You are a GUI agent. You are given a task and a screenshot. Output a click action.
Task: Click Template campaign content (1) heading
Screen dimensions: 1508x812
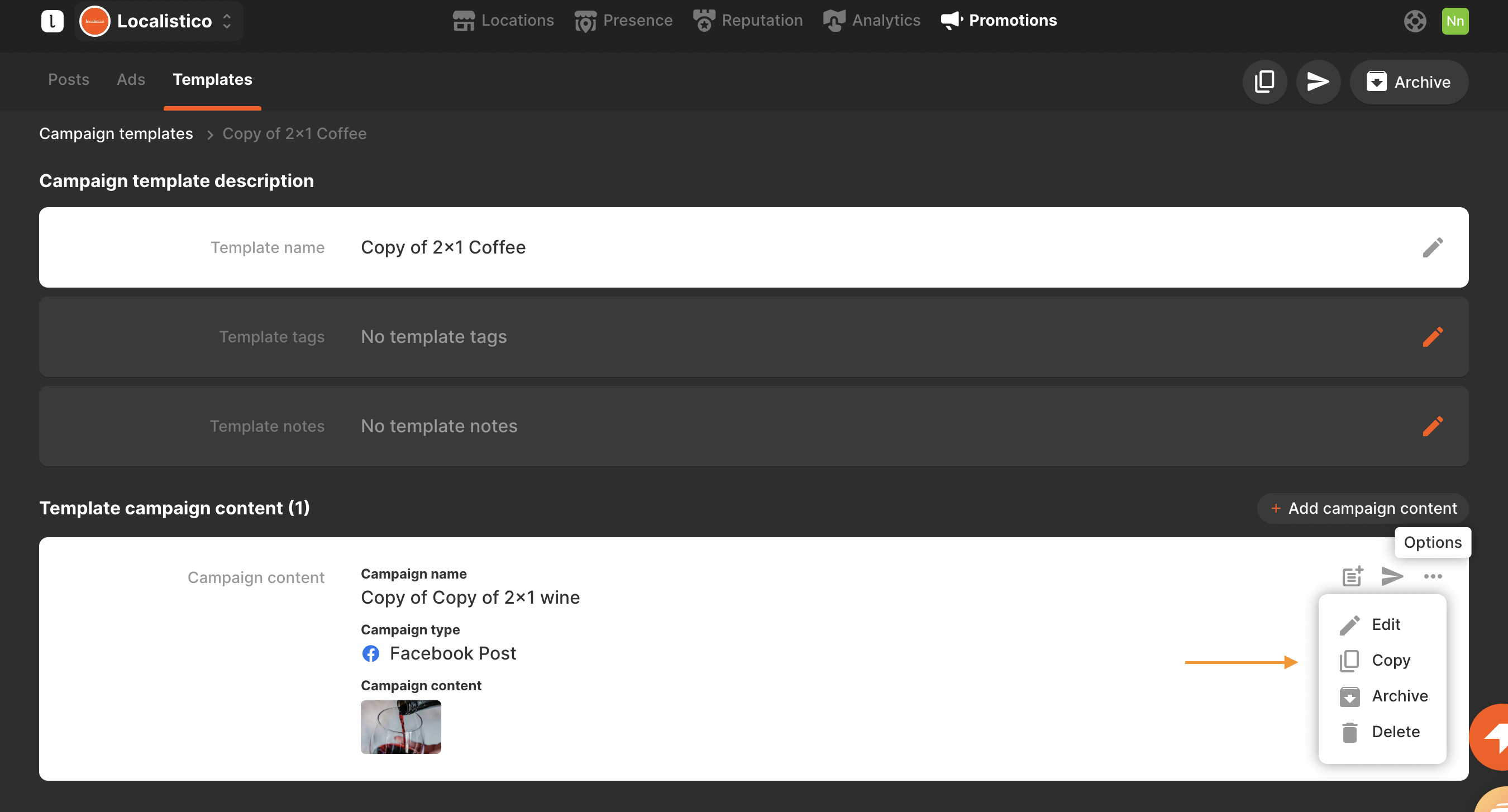click(x=174, y=508)
